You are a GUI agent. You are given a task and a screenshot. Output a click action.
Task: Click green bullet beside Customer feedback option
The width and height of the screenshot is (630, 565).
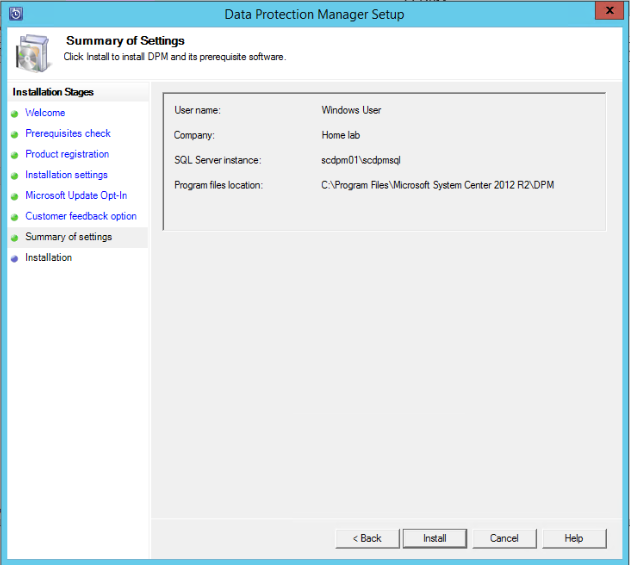(14, 217)
